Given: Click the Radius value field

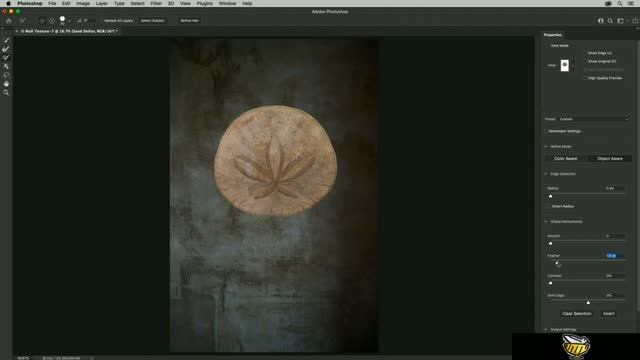Looking at the screenshot, I should tap(614, 189).
